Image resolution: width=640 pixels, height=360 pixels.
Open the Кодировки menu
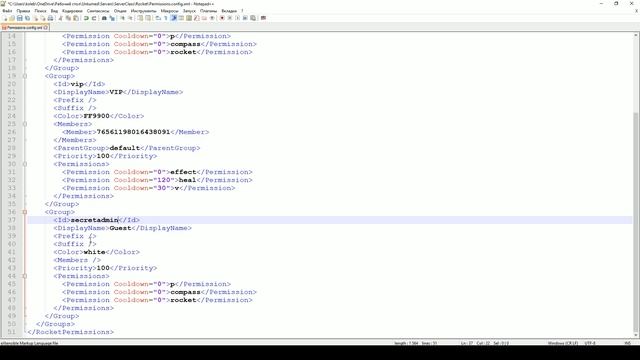tap(72, 11)
